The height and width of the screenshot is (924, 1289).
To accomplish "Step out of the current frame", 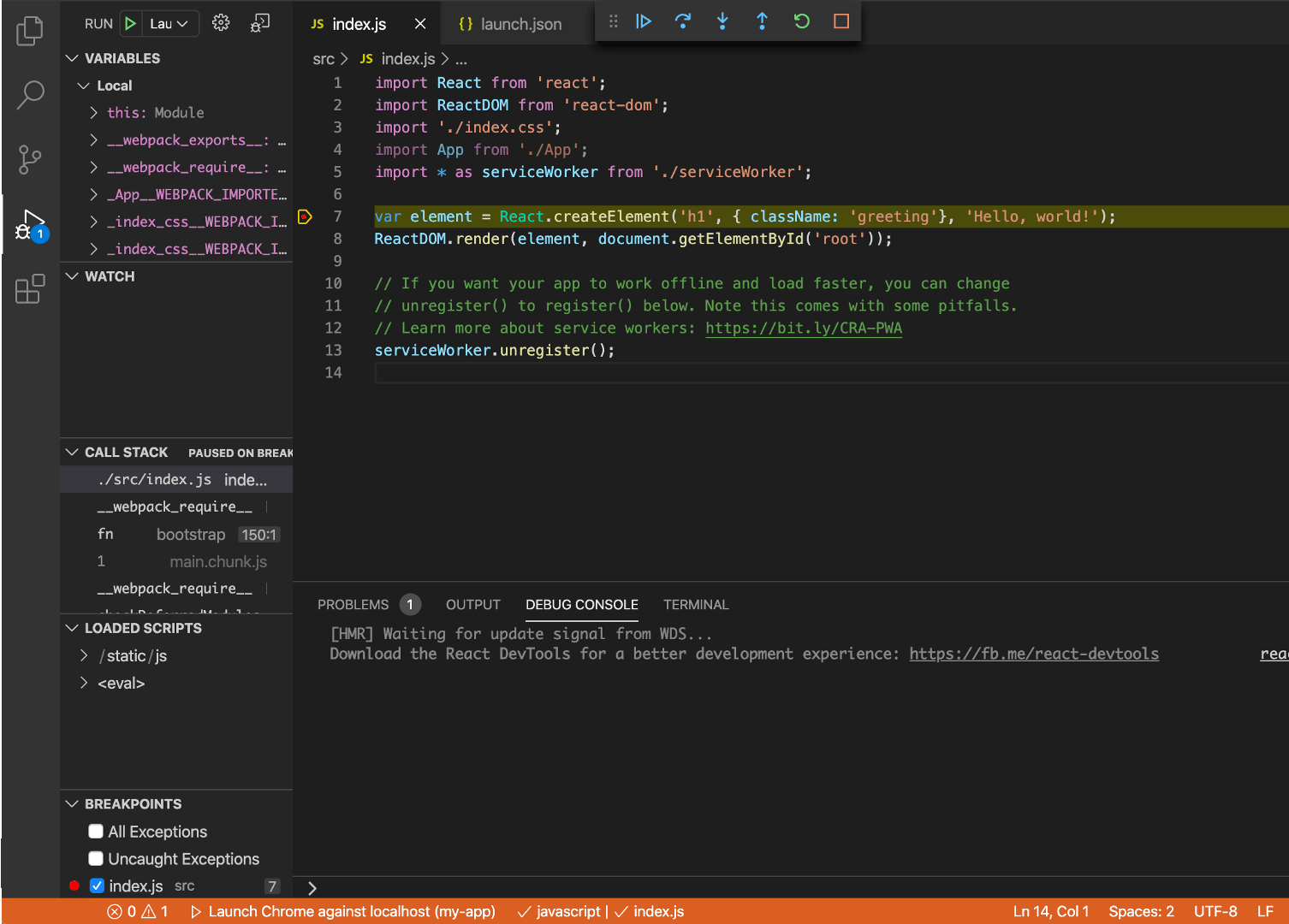I will click(x=762, y=21).
